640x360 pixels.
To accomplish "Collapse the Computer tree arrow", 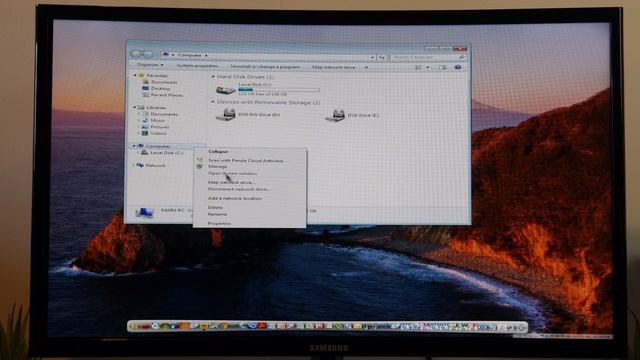I will 133,146.
